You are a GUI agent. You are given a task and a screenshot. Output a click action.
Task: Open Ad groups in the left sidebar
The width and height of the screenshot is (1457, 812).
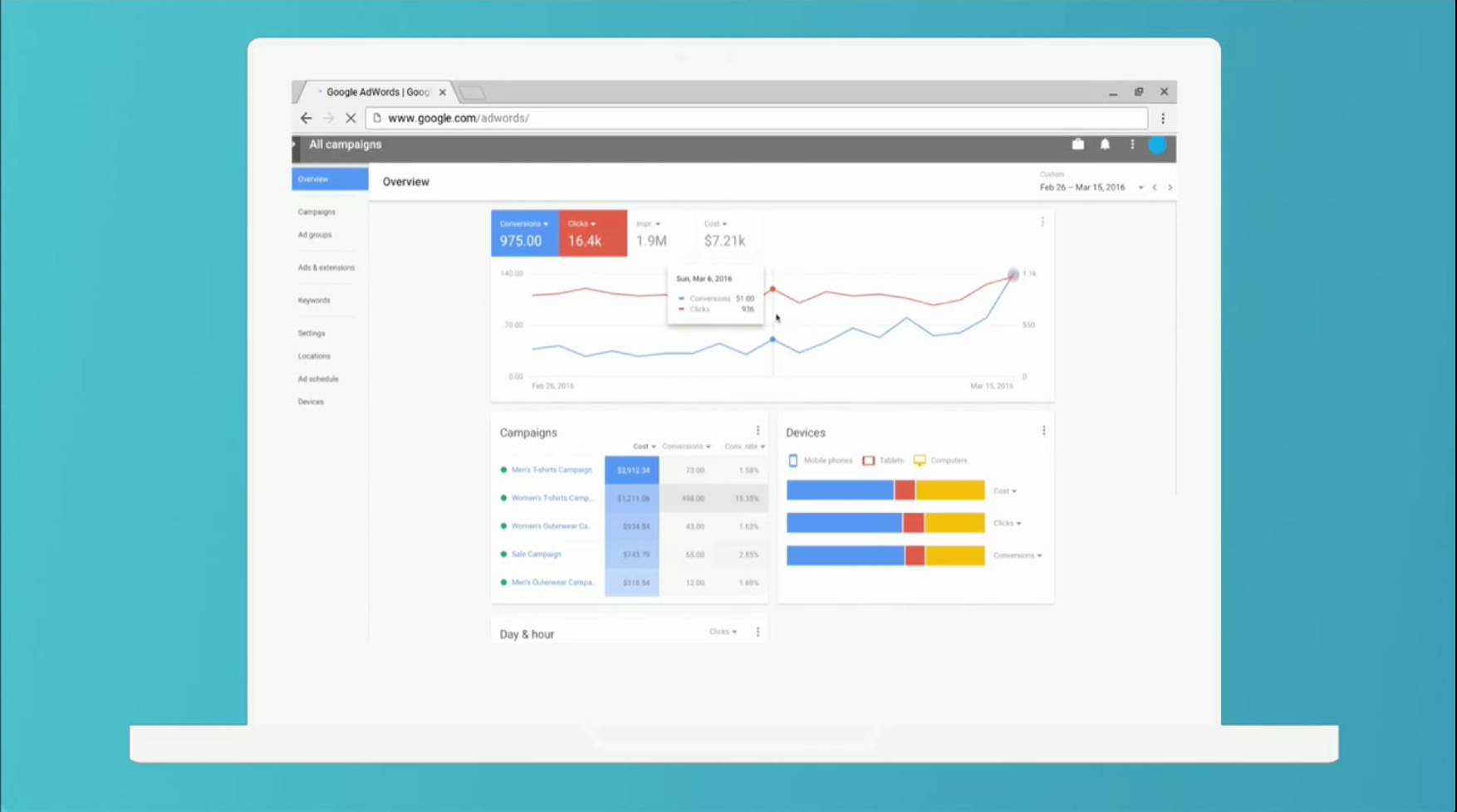315,235
